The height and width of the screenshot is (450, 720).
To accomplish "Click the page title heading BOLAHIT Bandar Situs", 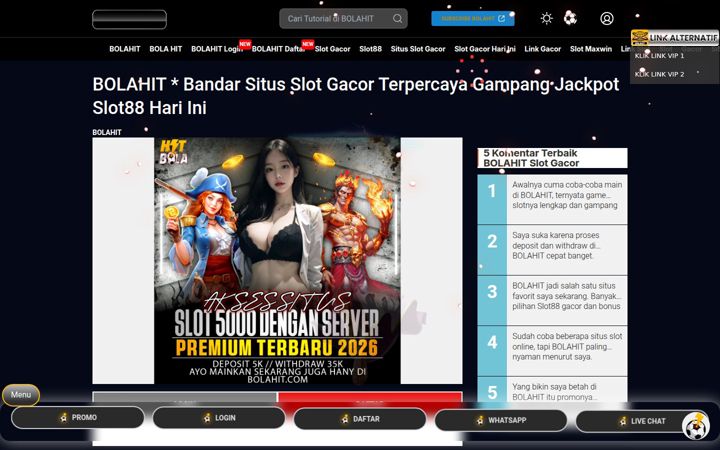I will (356, 96).
